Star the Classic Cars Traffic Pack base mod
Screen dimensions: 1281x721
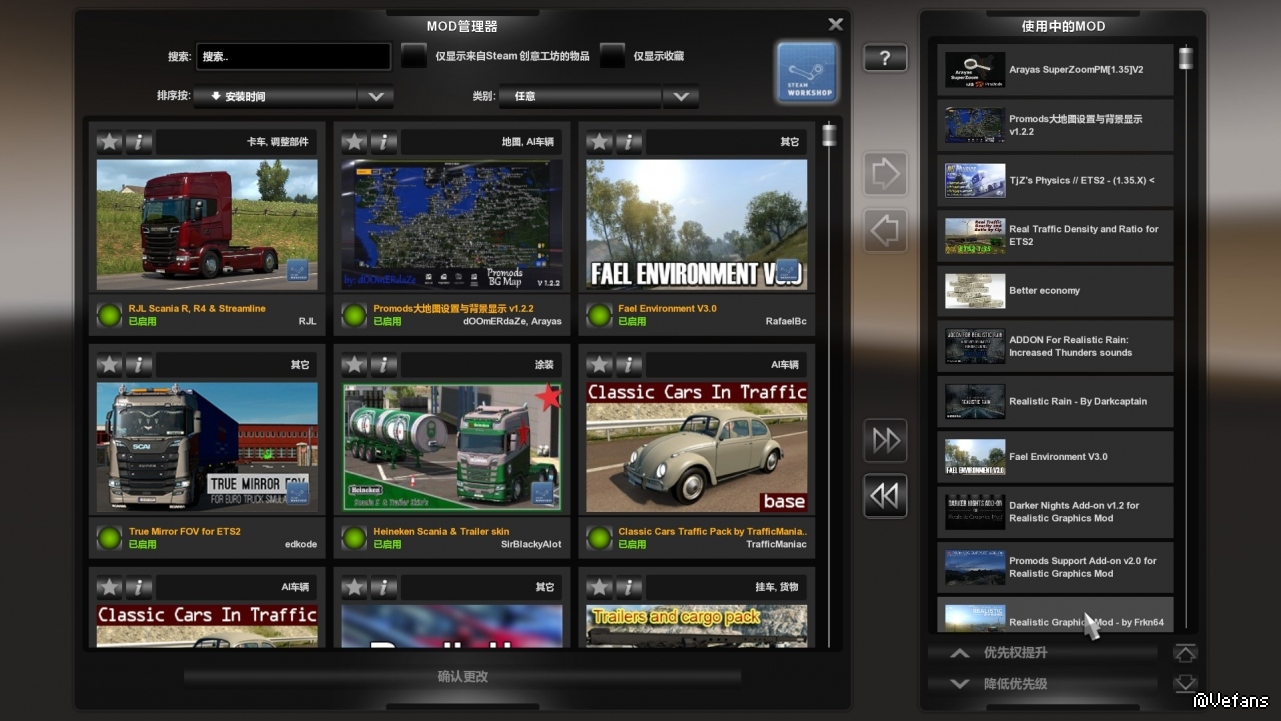(600, 365)
